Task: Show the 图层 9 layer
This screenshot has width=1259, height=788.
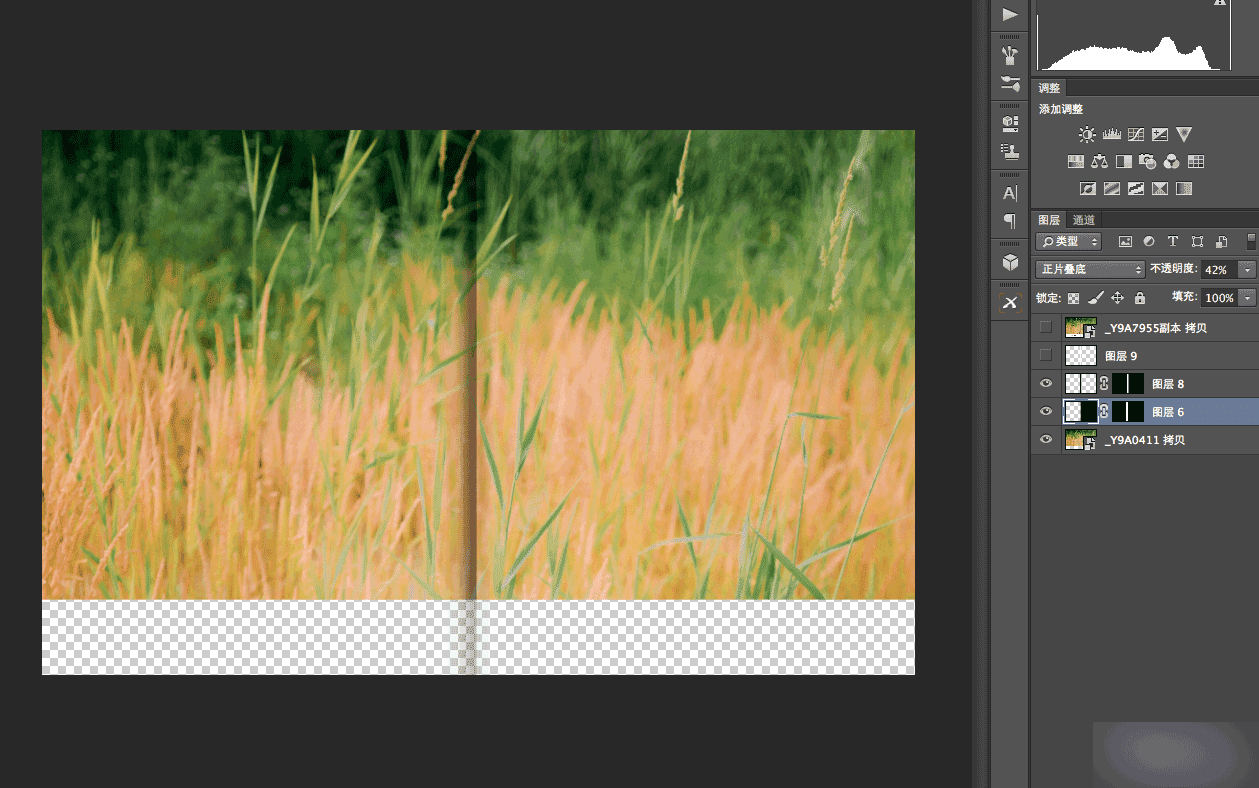Action: [x=1046, y=355]
